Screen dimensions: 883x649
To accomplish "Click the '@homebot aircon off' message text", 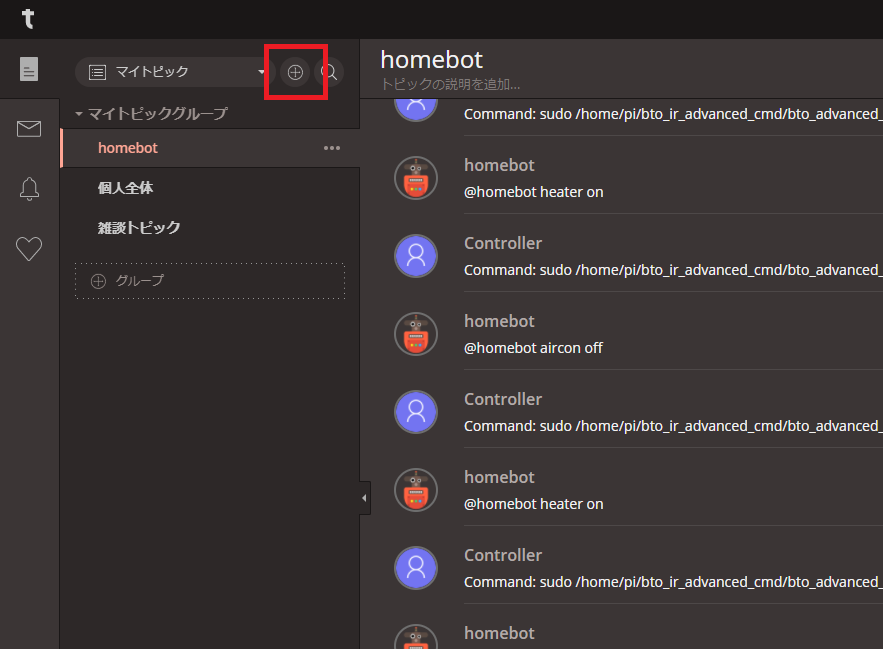I will (533, 348).
